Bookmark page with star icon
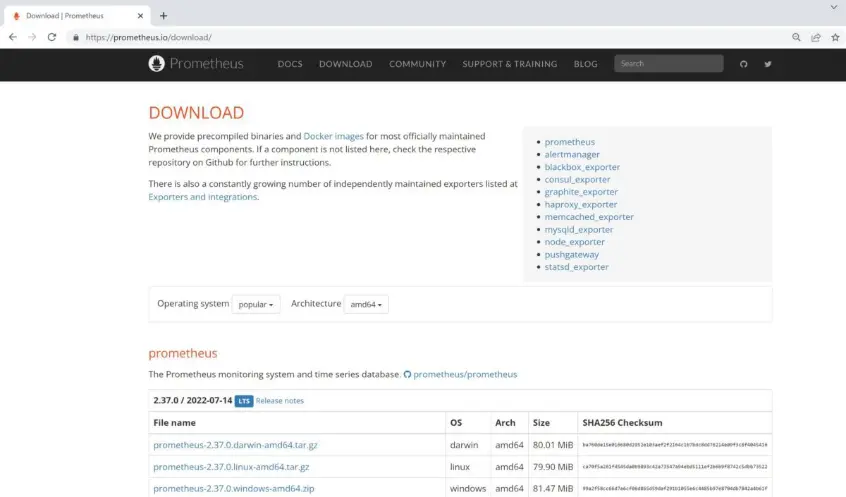846x497 pixels. click(835, 37)
